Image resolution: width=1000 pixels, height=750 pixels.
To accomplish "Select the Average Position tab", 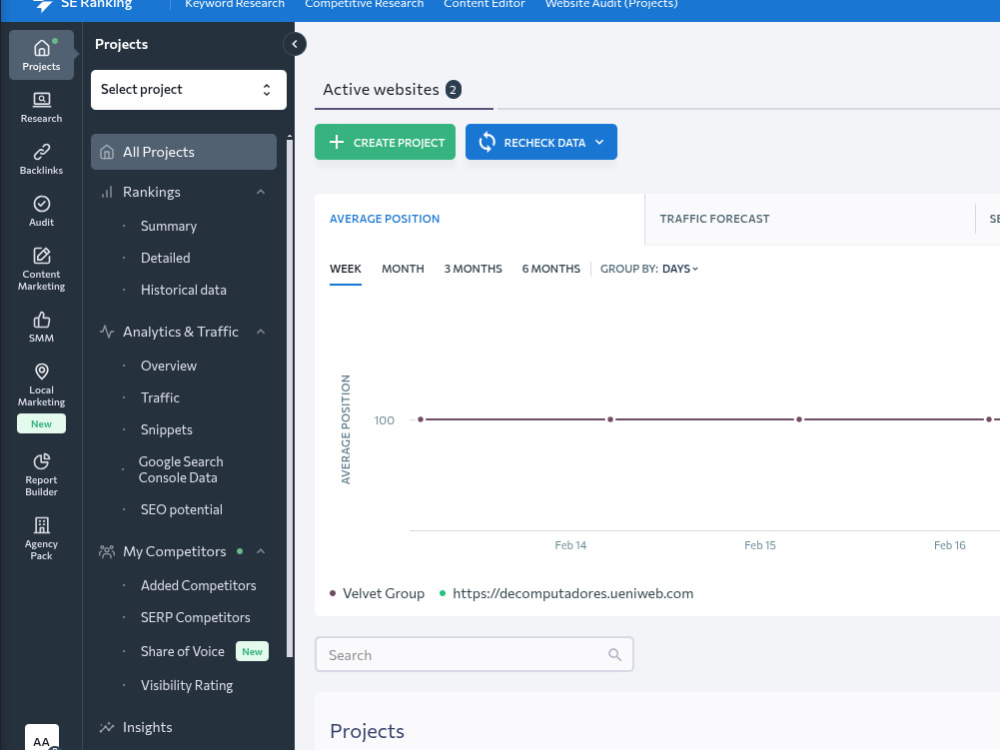I will coord(385,219).
